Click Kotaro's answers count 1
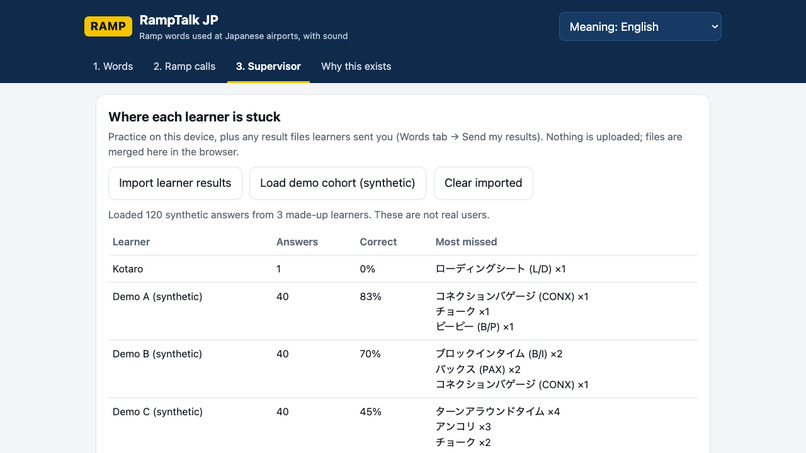The image size is (806, 453). (x=279, y=269)
